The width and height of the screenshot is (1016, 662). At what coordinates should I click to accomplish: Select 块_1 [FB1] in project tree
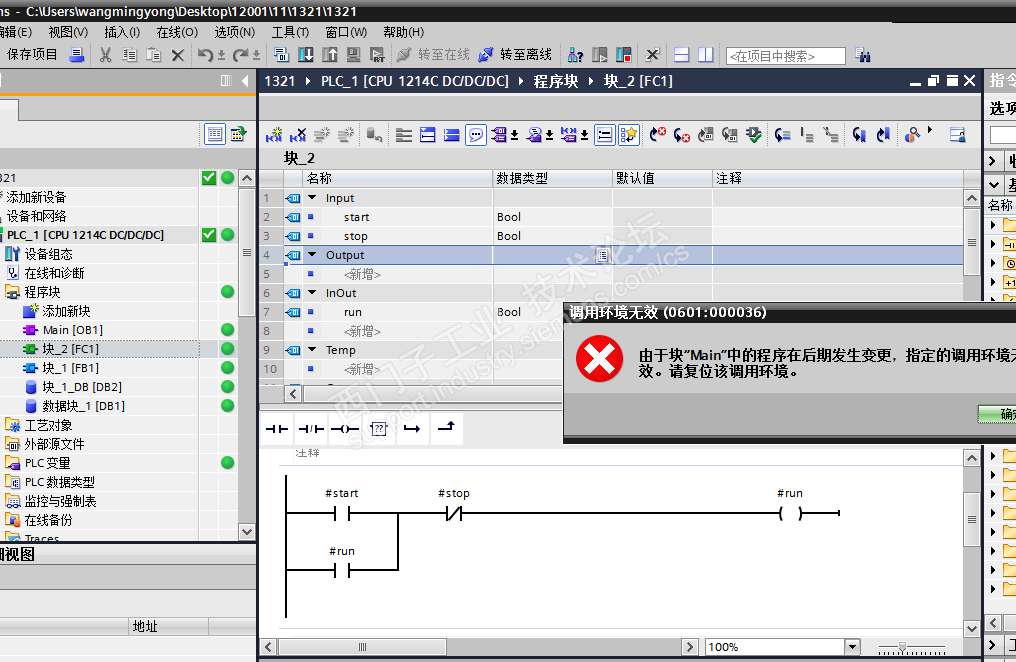[x=70, y=368]
